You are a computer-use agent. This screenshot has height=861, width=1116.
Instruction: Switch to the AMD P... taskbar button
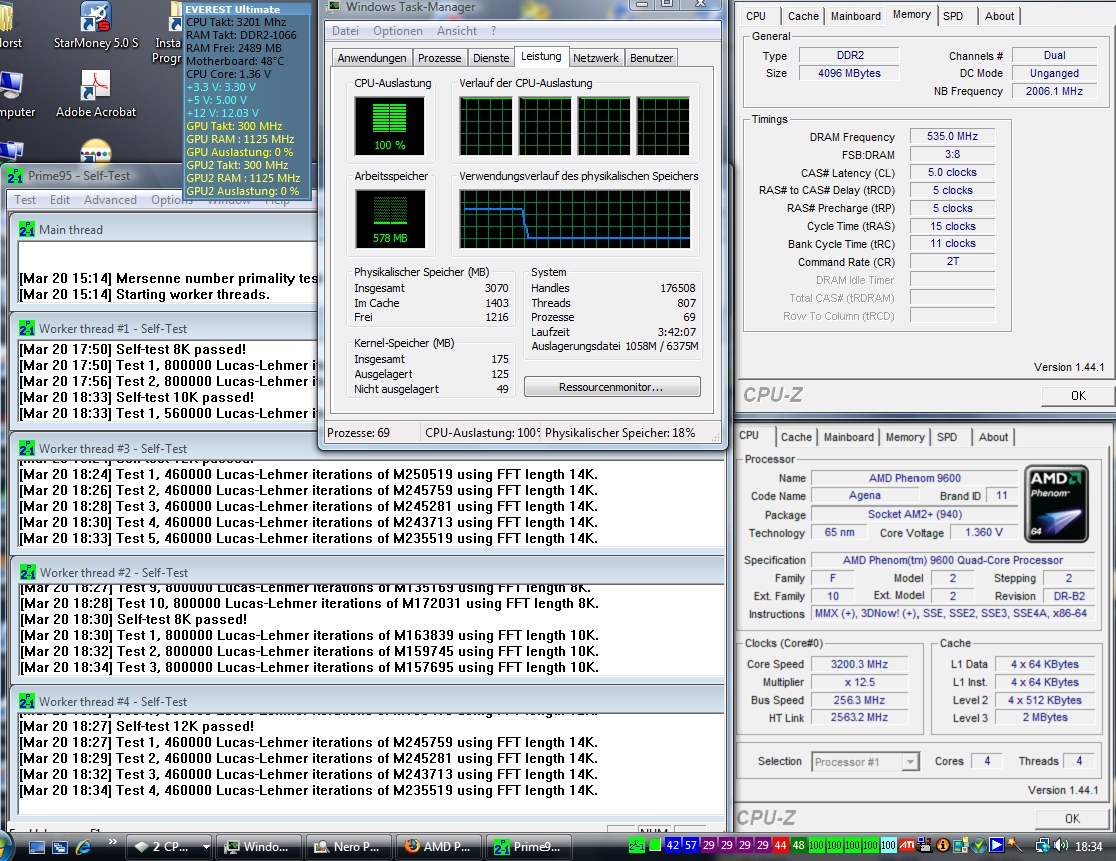click(438, 847)
